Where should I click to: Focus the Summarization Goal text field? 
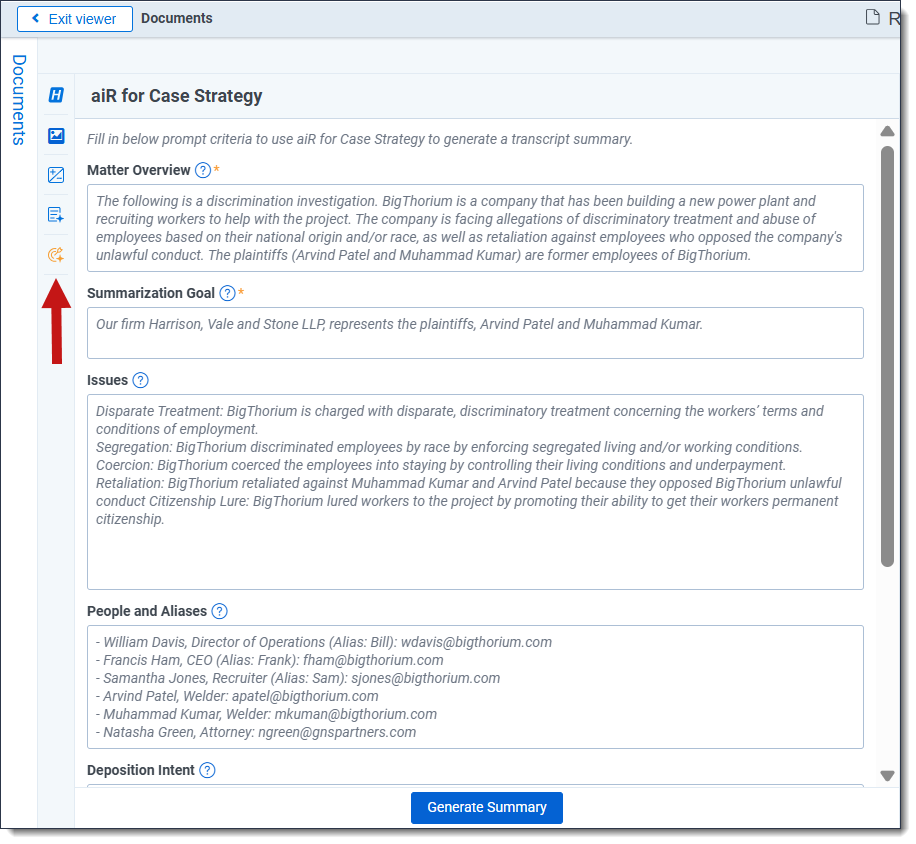(x=475, y=333)
